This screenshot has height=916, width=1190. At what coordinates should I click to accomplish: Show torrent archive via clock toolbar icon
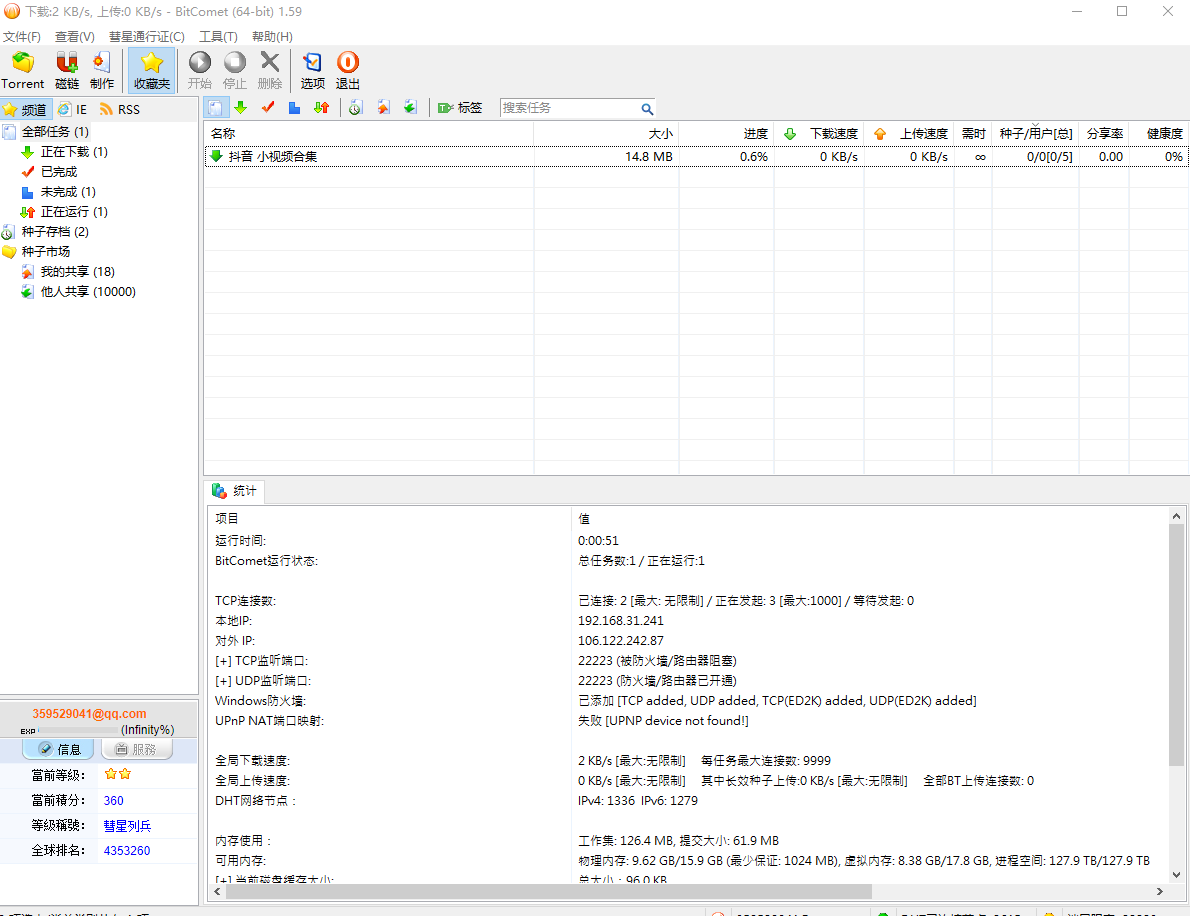pyautogui.click(x=355, y=108)
